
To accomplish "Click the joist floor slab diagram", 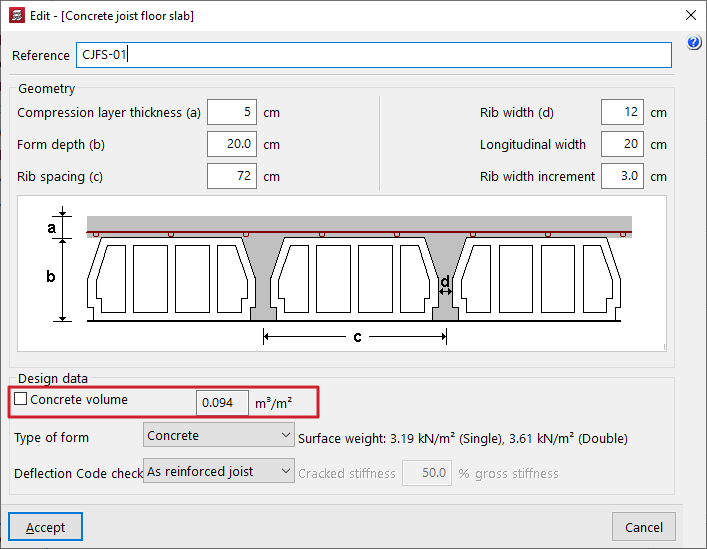I will (342, 273).
